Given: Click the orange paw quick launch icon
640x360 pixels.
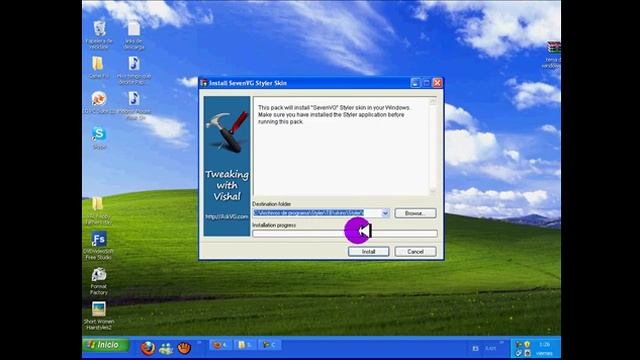Looking at the screenshot, I should tap(184, 348).
